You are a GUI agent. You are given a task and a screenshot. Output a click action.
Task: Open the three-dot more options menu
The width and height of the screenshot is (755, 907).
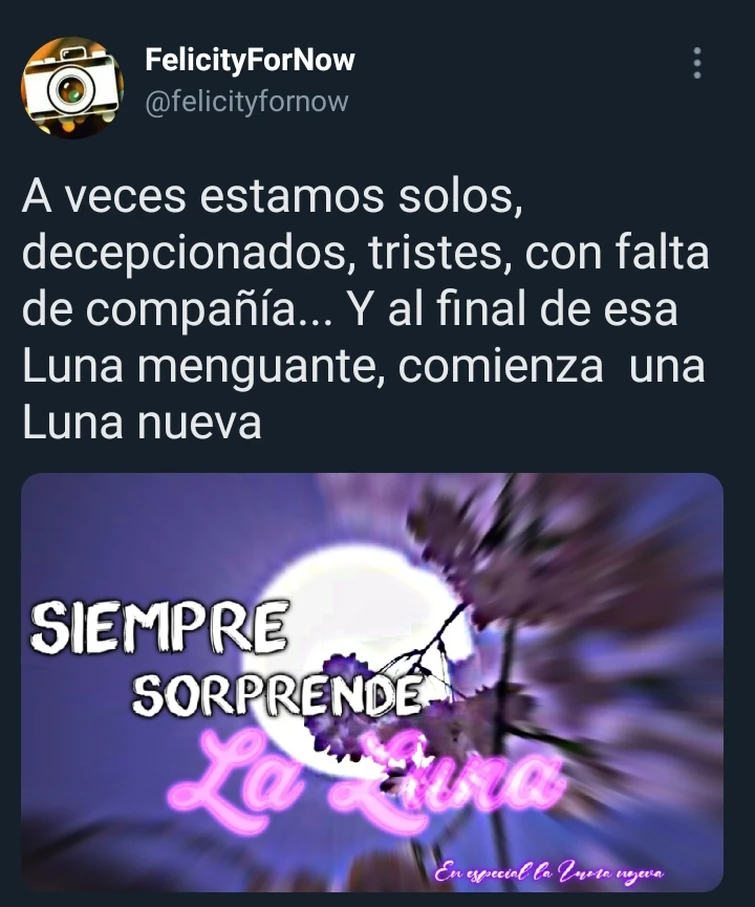[x=697, y=62]
